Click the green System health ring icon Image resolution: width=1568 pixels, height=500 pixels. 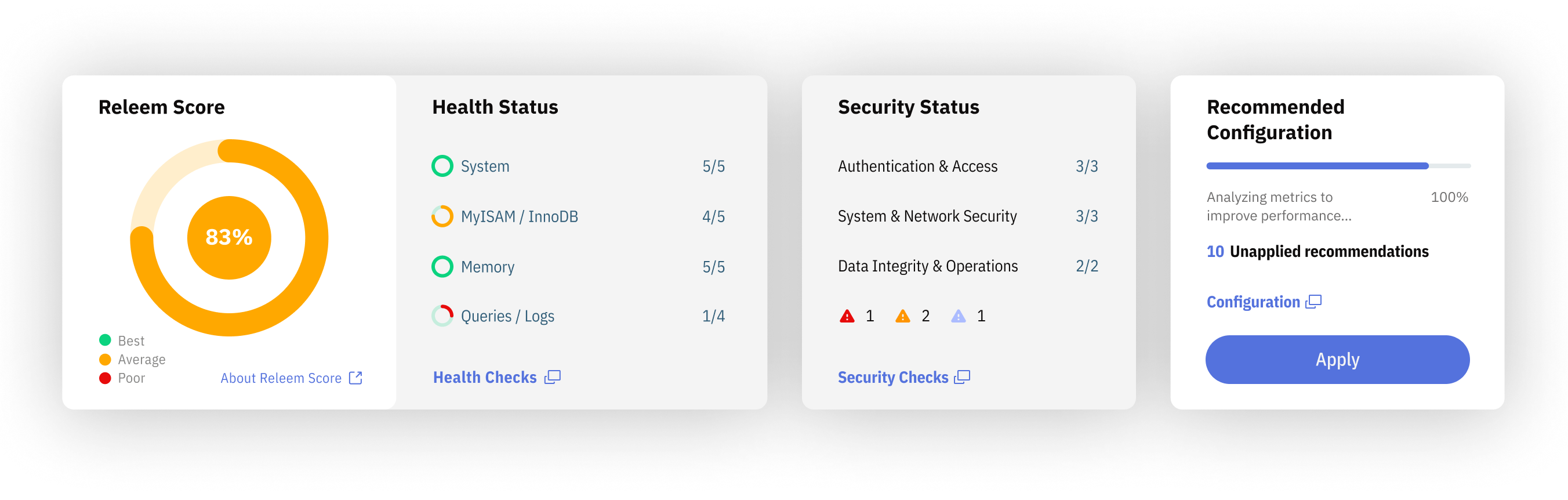[442, 166]
